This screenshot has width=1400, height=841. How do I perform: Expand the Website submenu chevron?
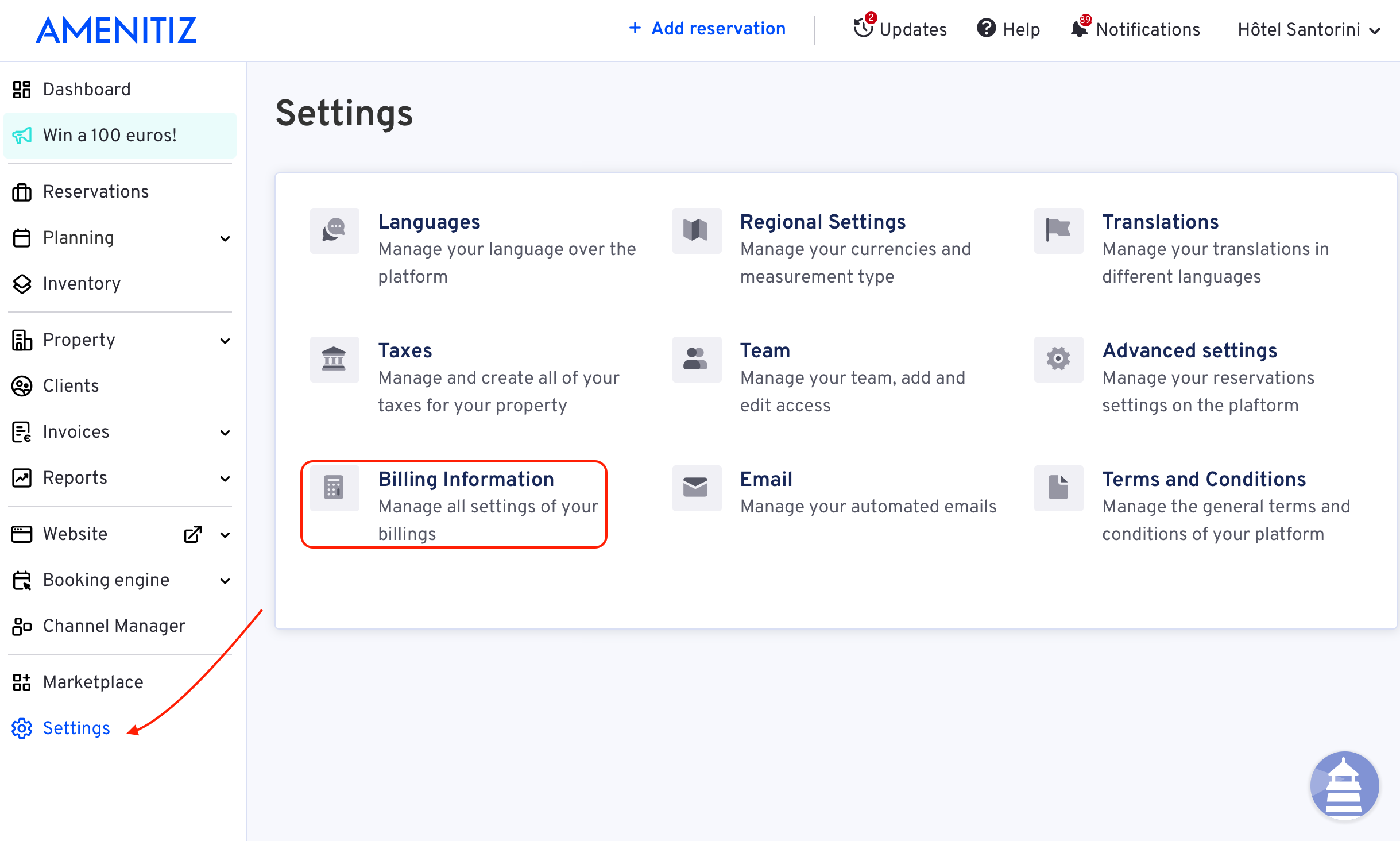(225, 535)
